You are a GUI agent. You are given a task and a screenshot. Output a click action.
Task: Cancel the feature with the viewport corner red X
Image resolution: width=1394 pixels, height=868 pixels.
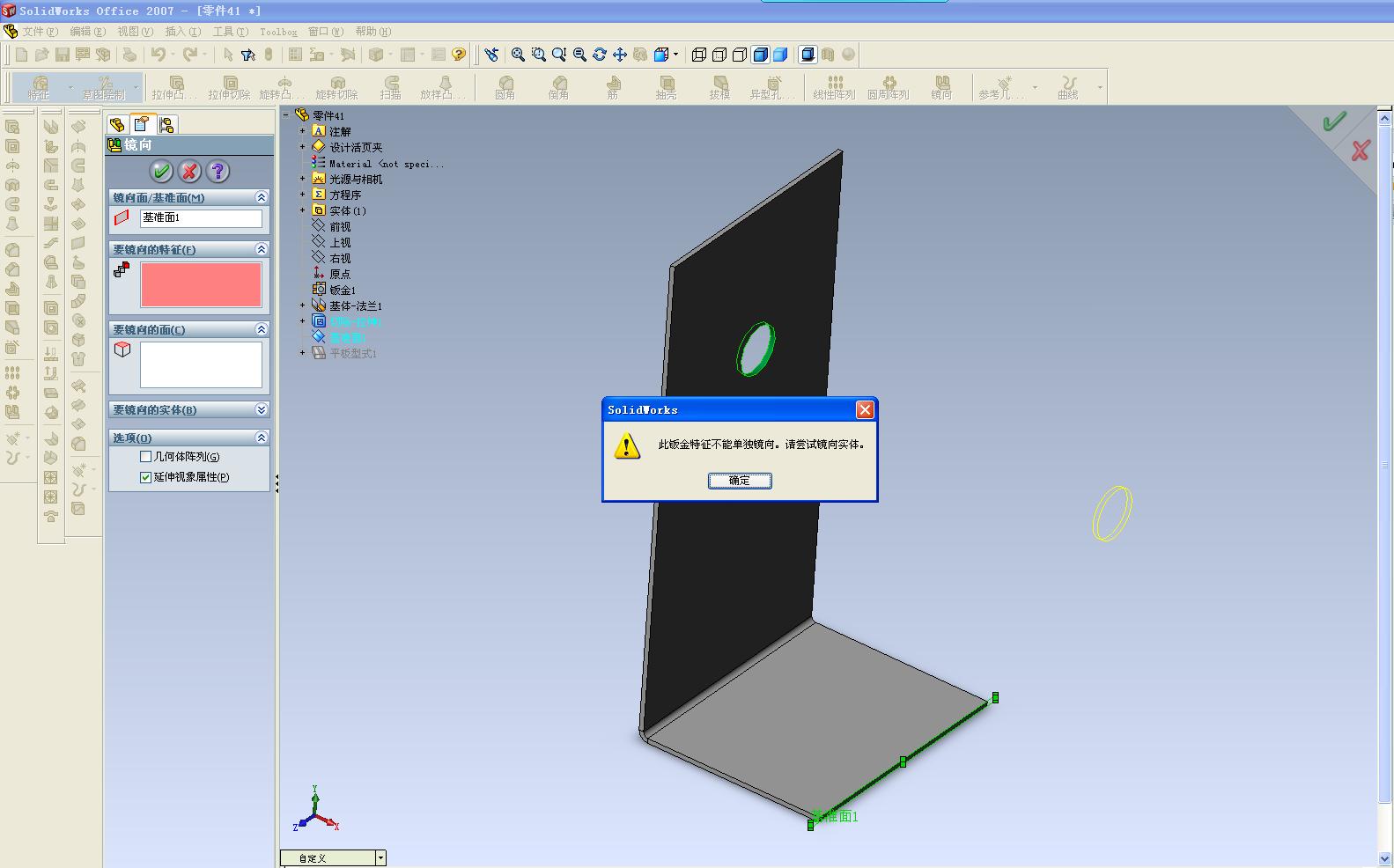[1361, 151]
